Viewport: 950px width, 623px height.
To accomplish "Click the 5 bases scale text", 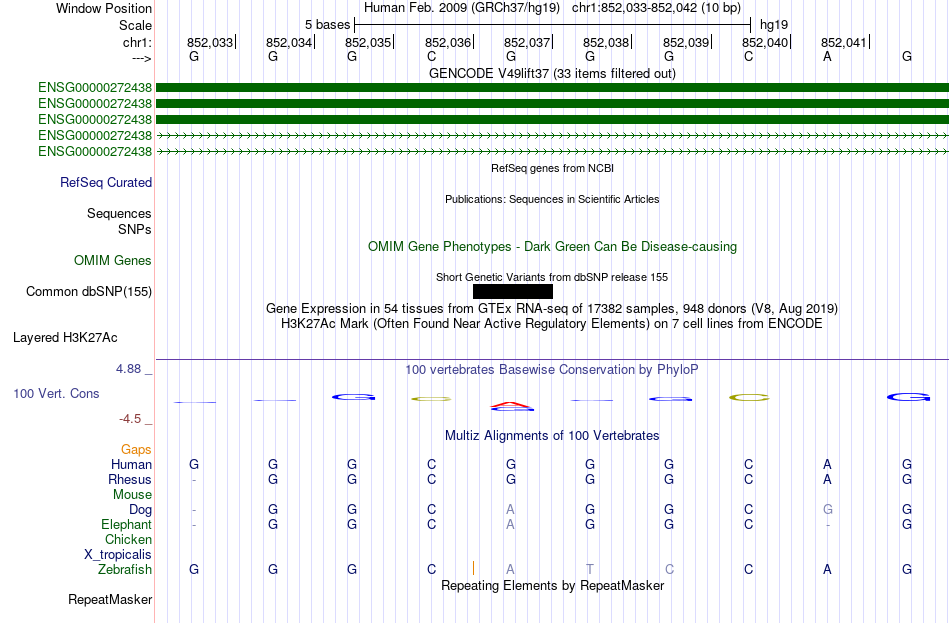I will point(327,25).
